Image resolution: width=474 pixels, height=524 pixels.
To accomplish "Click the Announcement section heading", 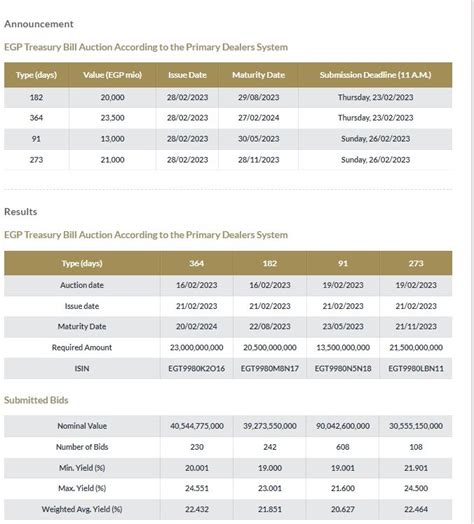I will click(x=39, y=24).
